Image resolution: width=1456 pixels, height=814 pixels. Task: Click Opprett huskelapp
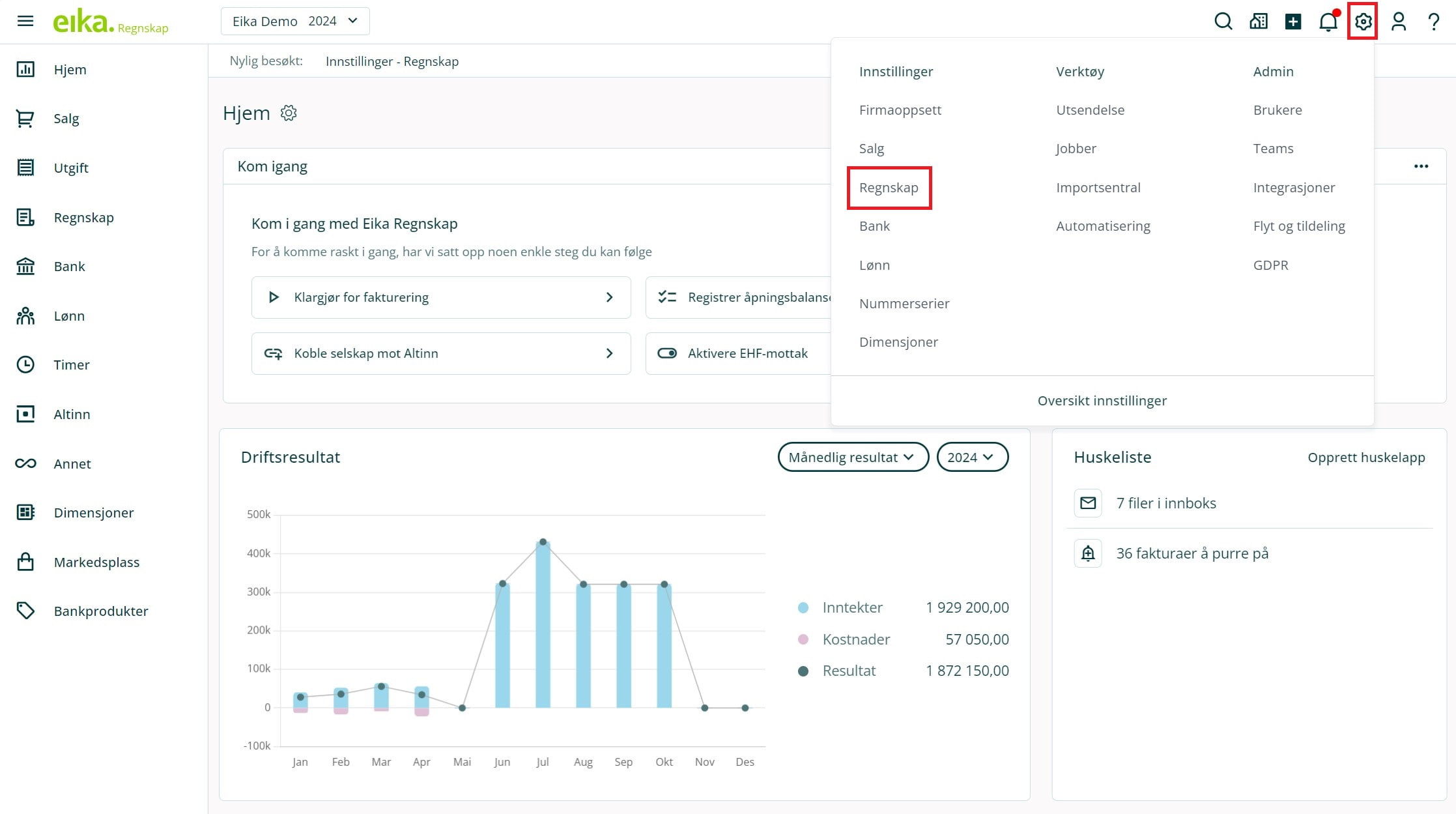[1365, 457]
